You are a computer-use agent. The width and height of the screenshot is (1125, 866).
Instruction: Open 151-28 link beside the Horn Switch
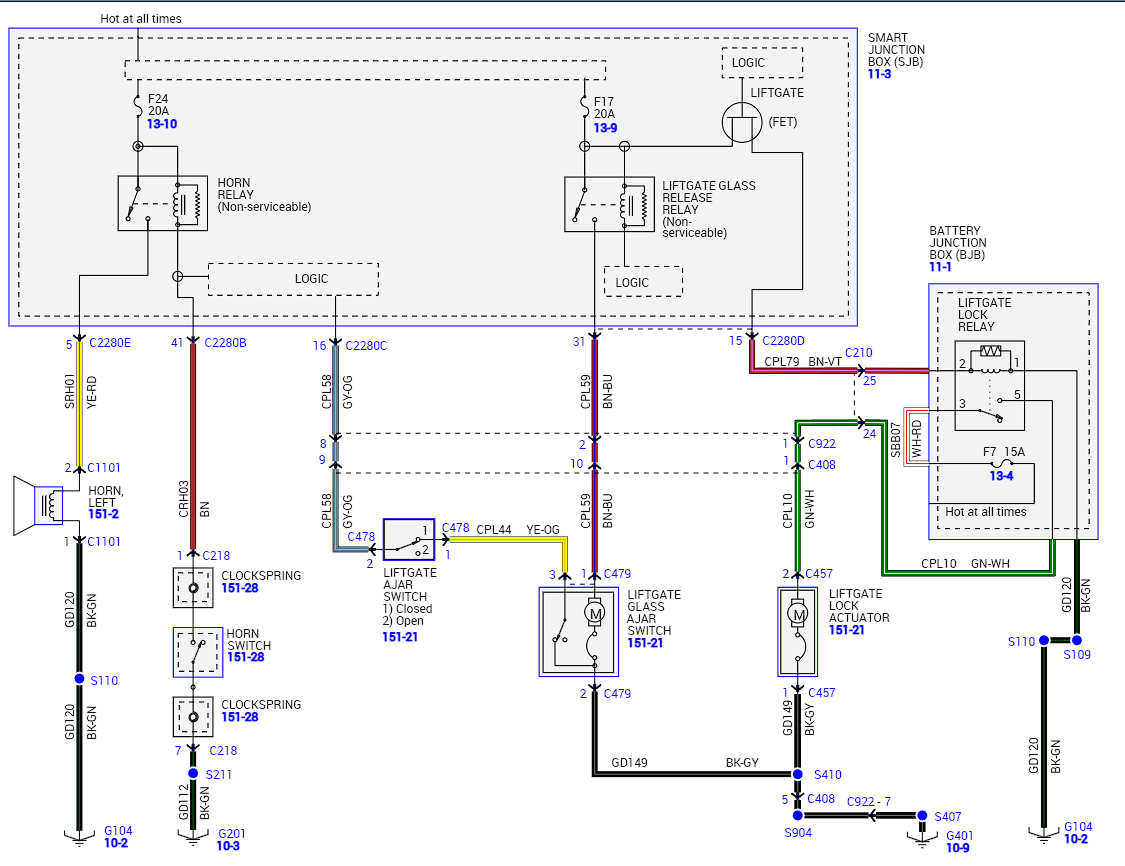pos(245,656)
